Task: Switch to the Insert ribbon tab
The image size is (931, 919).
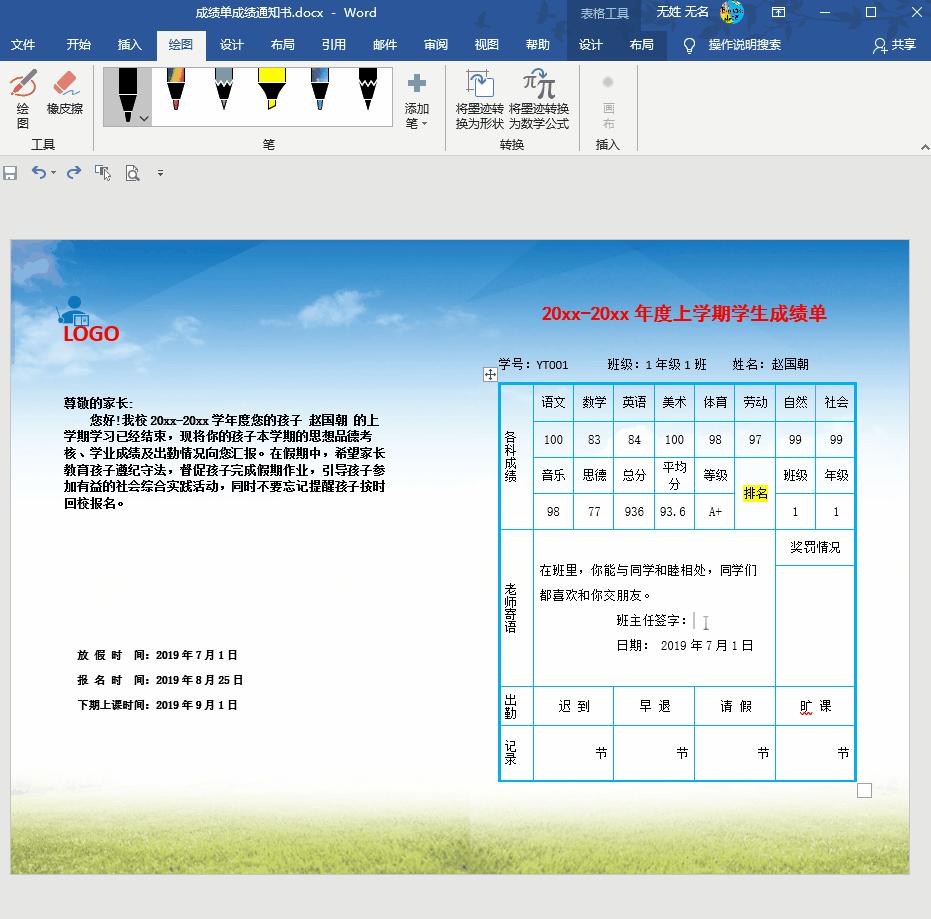Action: click(130, 44)
